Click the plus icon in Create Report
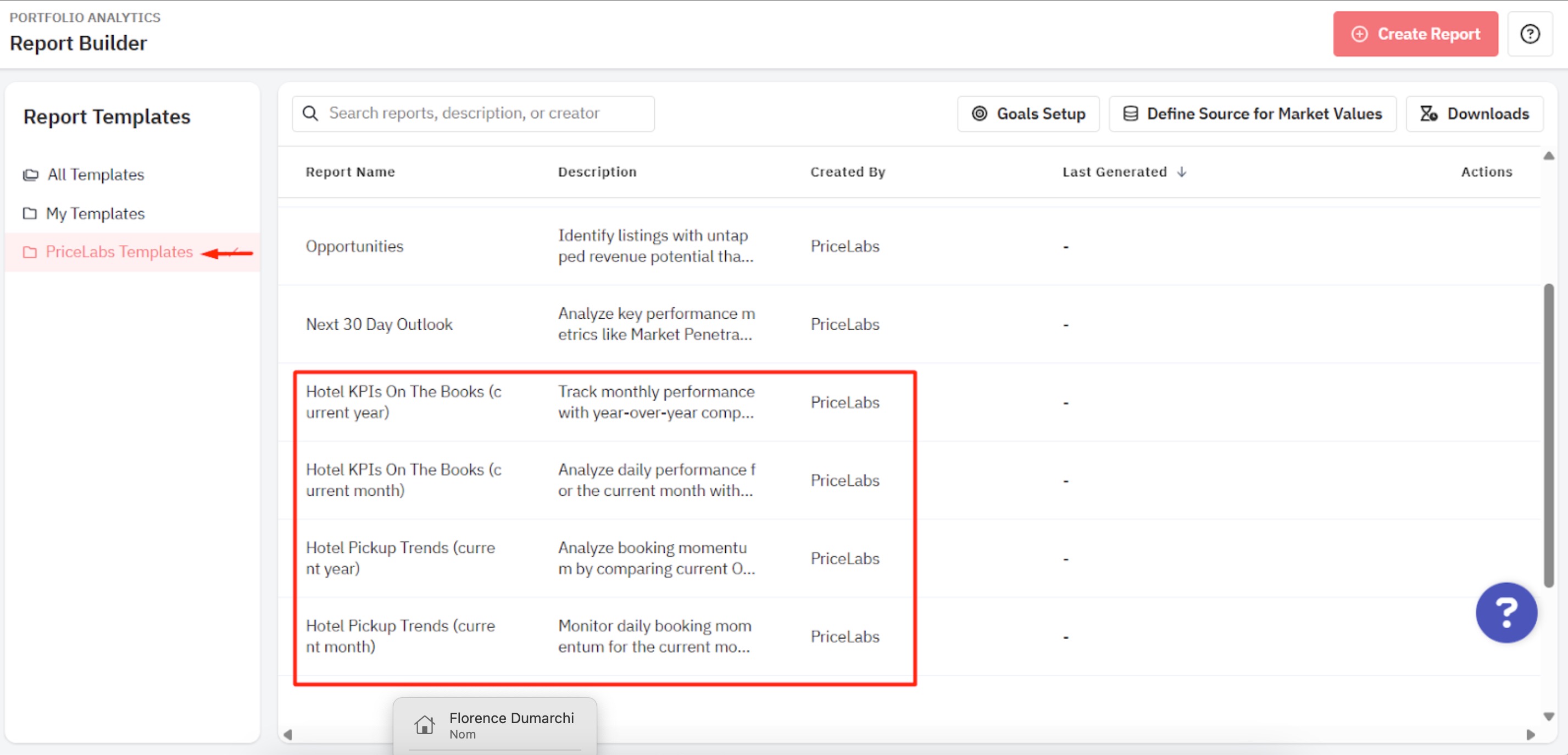The image size is (1568, 755). coord(1359,34)
